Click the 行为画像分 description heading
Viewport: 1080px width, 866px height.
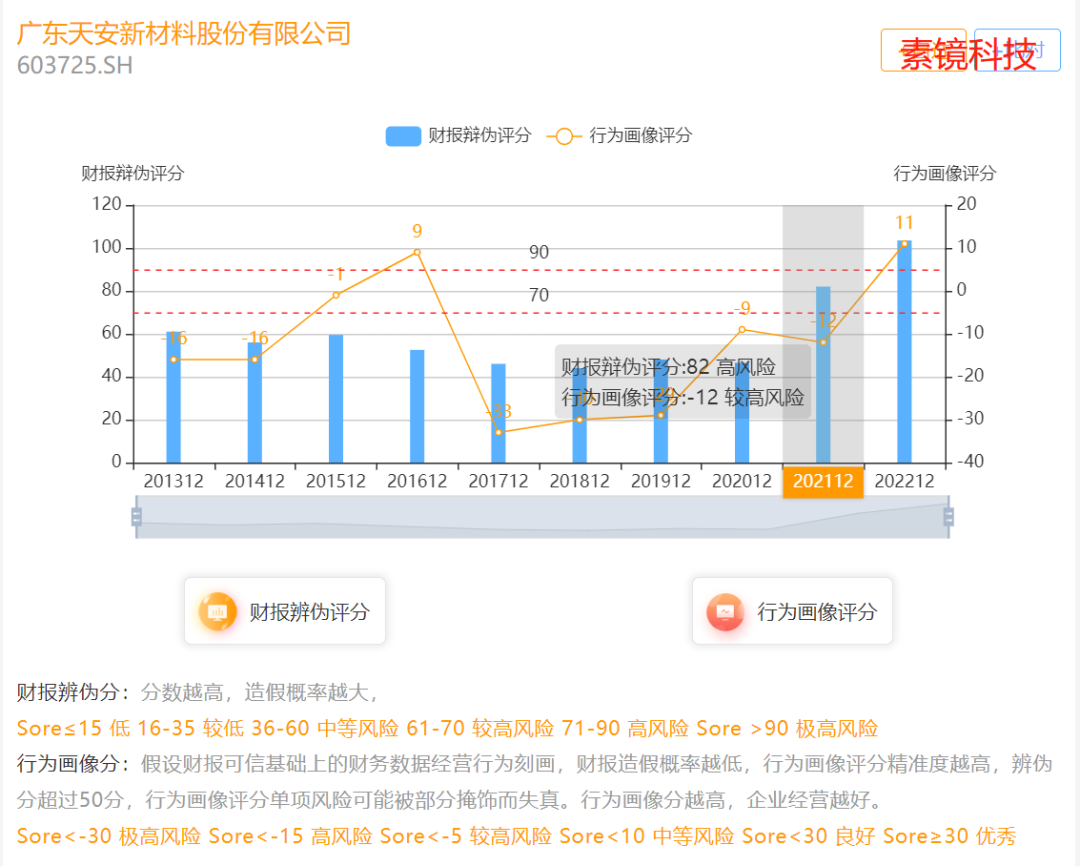tap(73, 763)
